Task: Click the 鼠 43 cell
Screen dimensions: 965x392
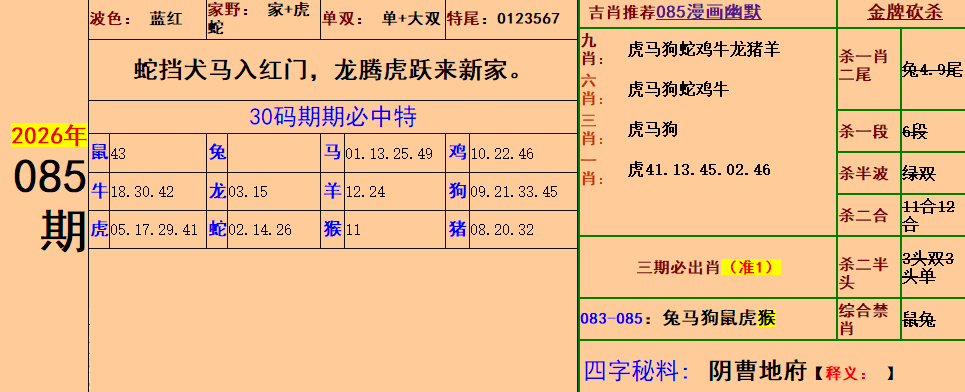Action: (147, 153)
